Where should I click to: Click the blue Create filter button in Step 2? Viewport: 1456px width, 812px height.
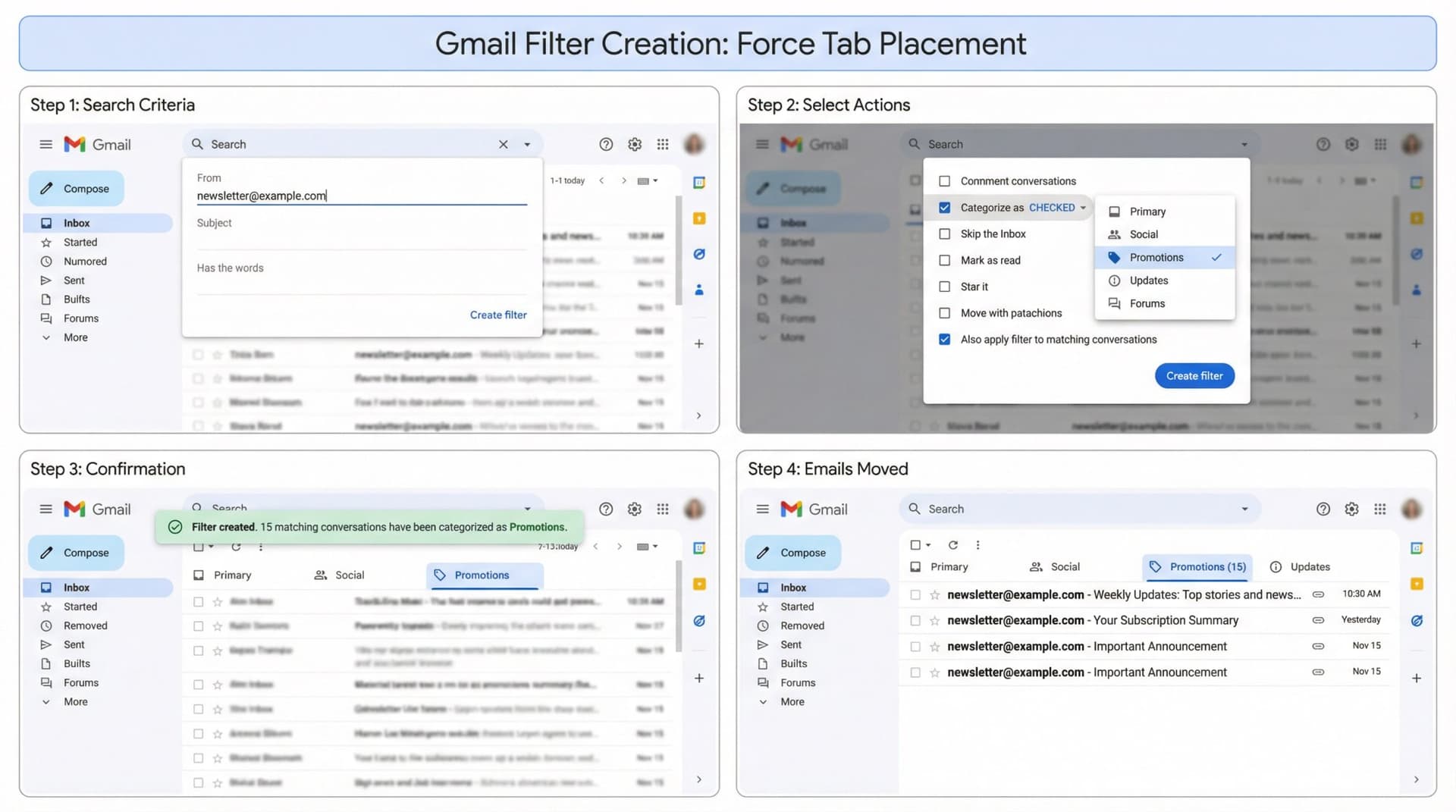(x=1194, y=375)
